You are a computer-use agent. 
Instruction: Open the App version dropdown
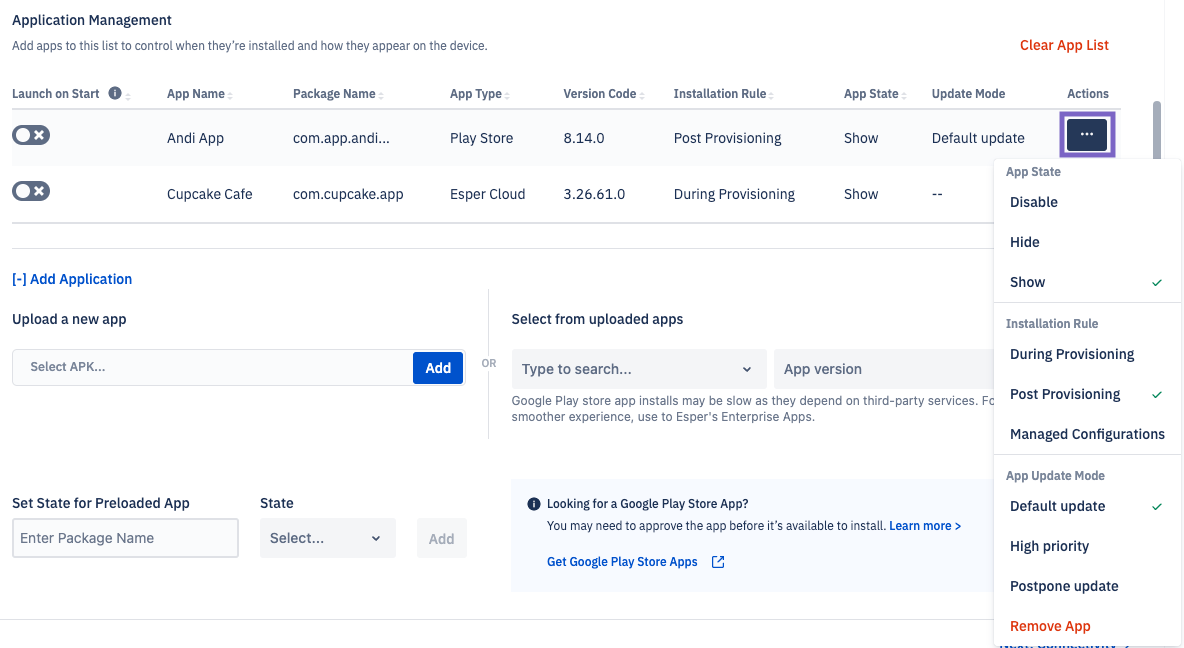[883, 369]
